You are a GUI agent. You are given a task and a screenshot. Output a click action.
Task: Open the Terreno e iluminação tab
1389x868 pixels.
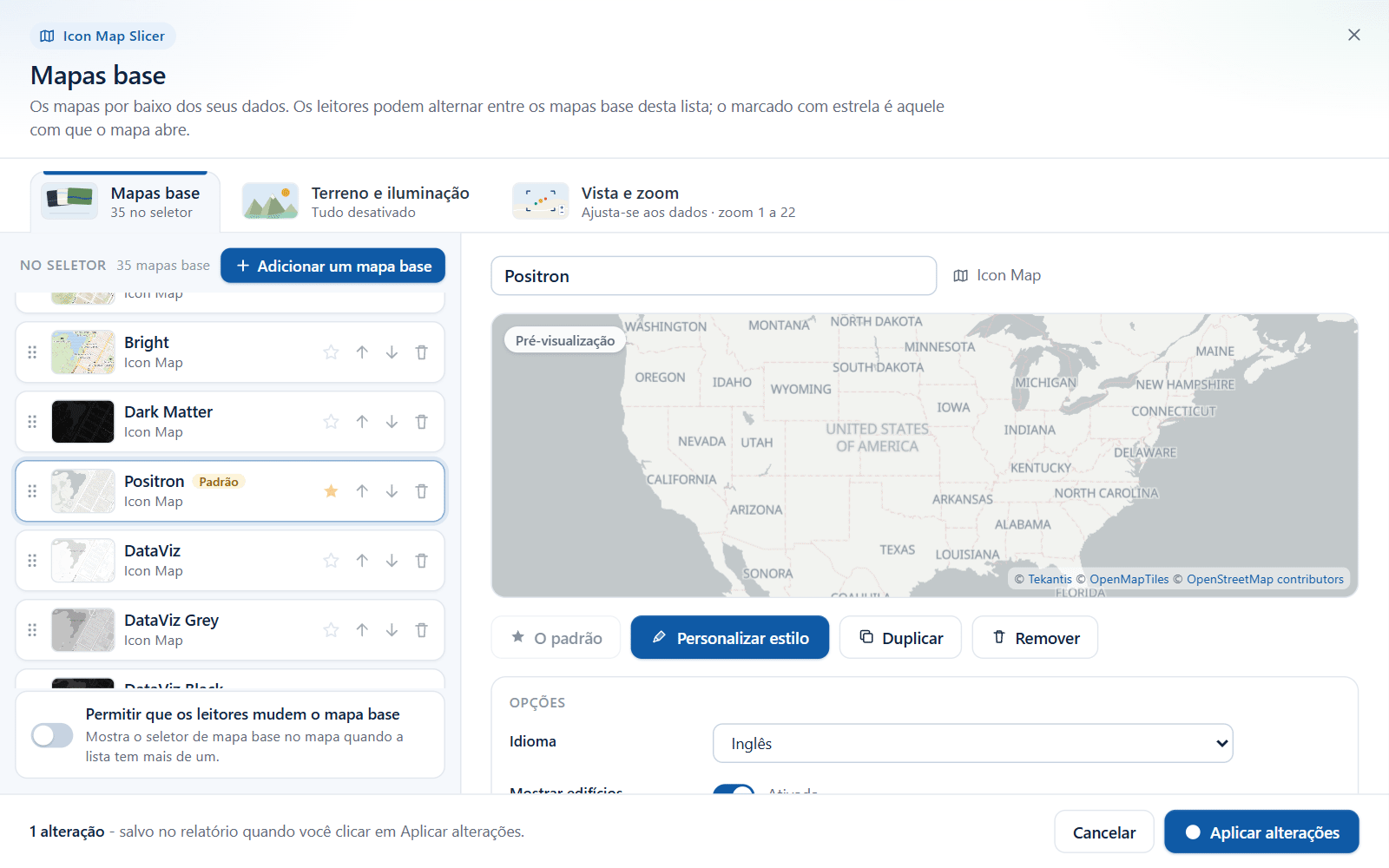356,202
